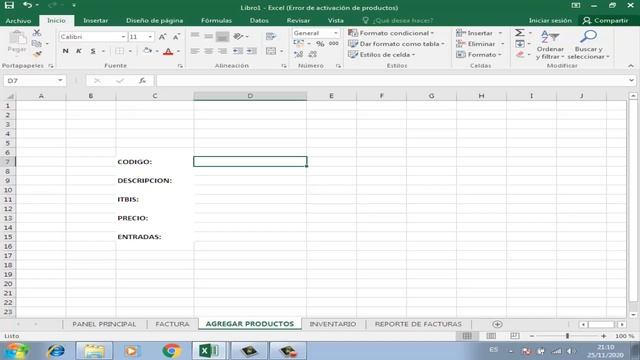This screenshot has height=360, width=640.
Task: Switch to Insertar ribbon tab
Action: pos(96,20)
